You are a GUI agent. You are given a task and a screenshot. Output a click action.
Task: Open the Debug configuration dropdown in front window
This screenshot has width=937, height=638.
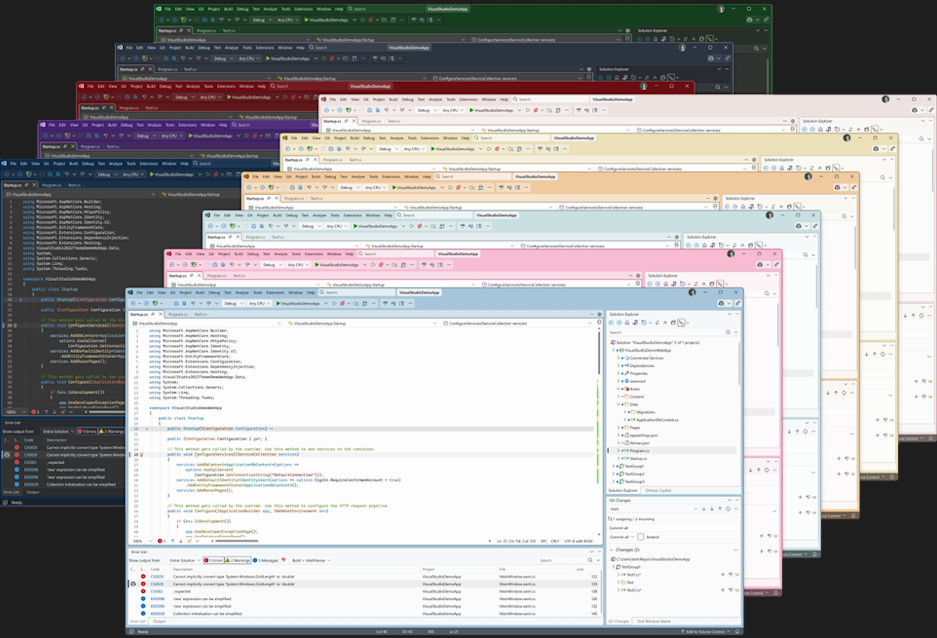tap(231, 303)
